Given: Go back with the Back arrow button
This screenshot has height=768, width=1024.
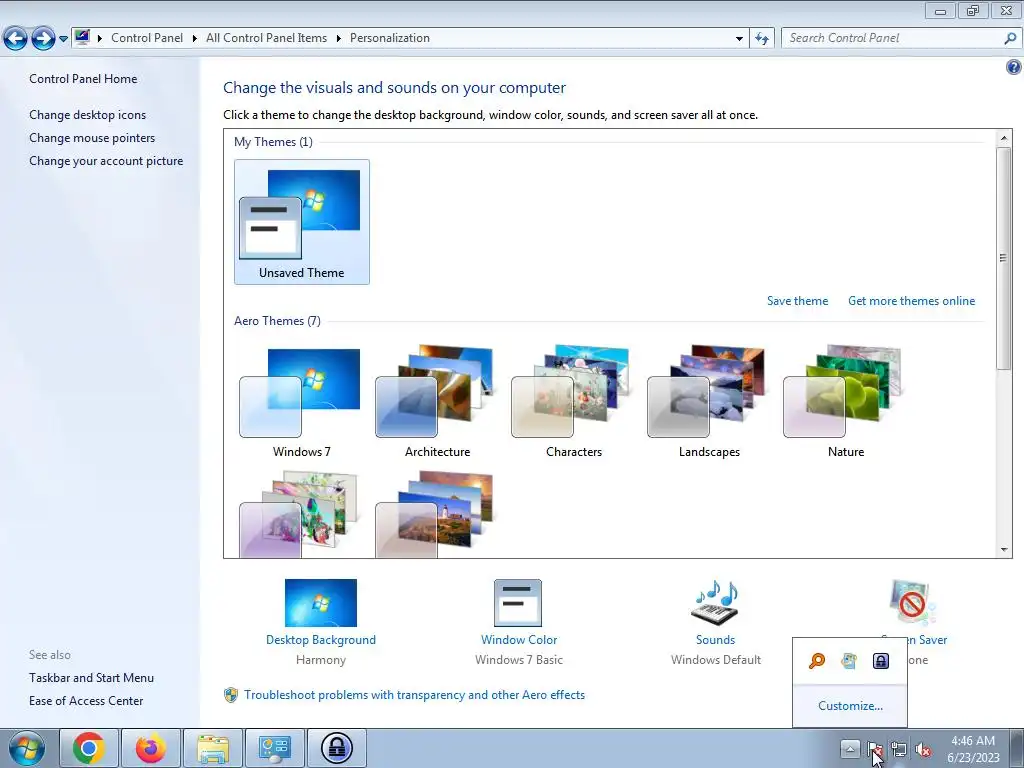Looking at the screenshot, I should [16, 39].
